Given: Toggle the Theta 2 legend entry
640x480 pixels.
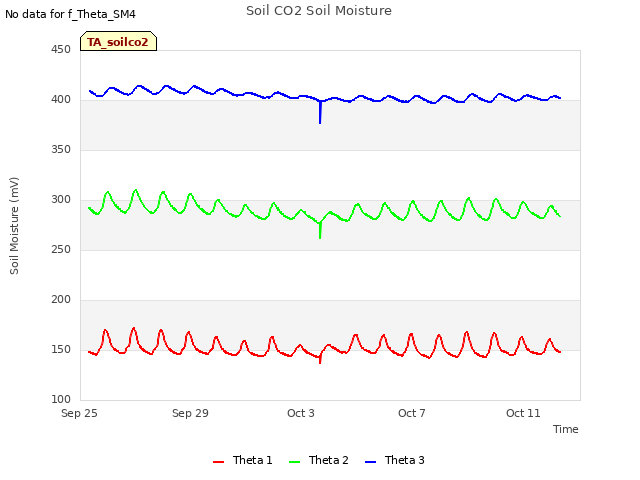Looking at the screenshot, I should [319, 460].
